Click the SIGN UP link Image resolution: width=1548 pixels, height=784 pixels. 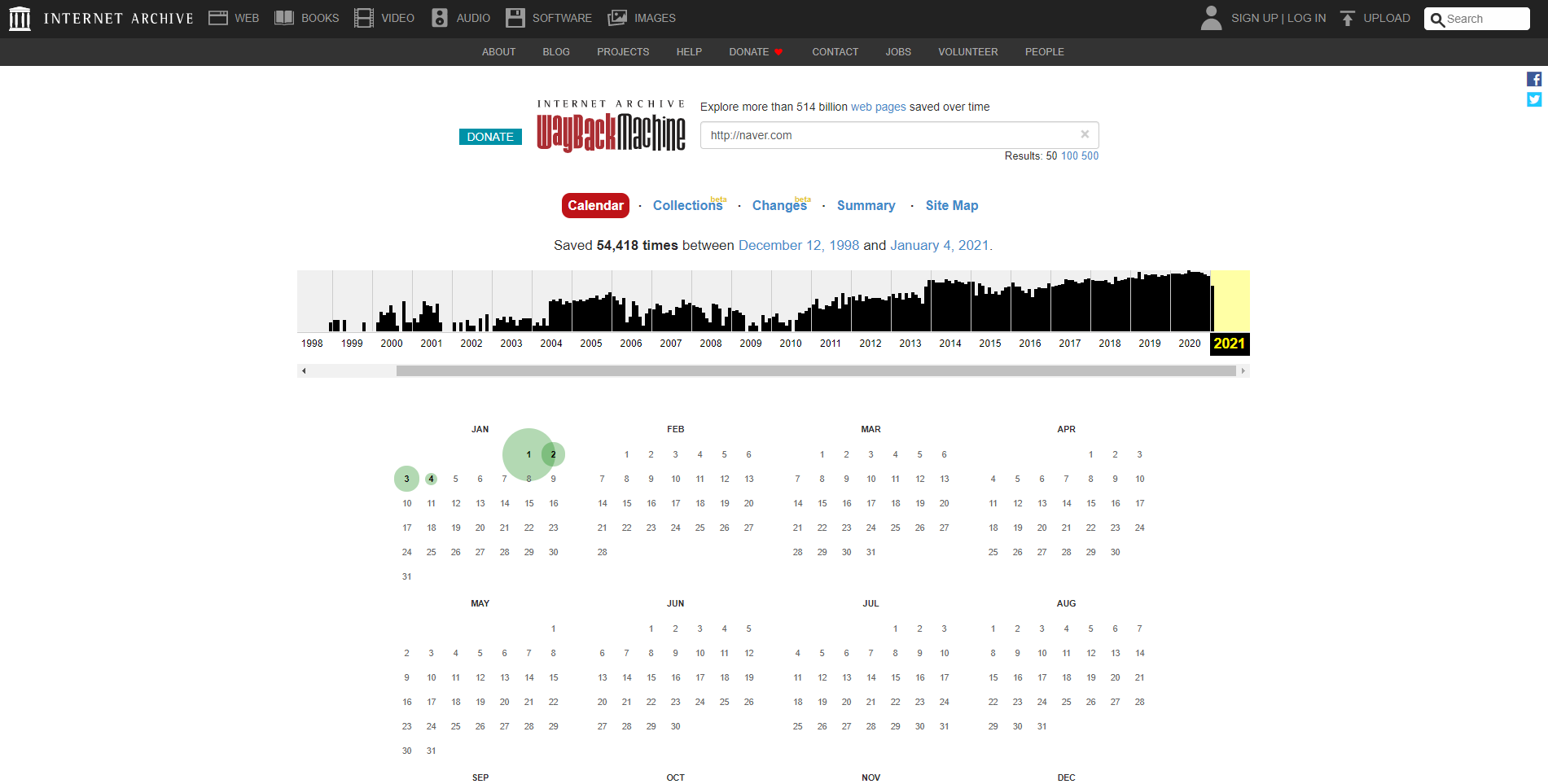[x=1254, y=18]
